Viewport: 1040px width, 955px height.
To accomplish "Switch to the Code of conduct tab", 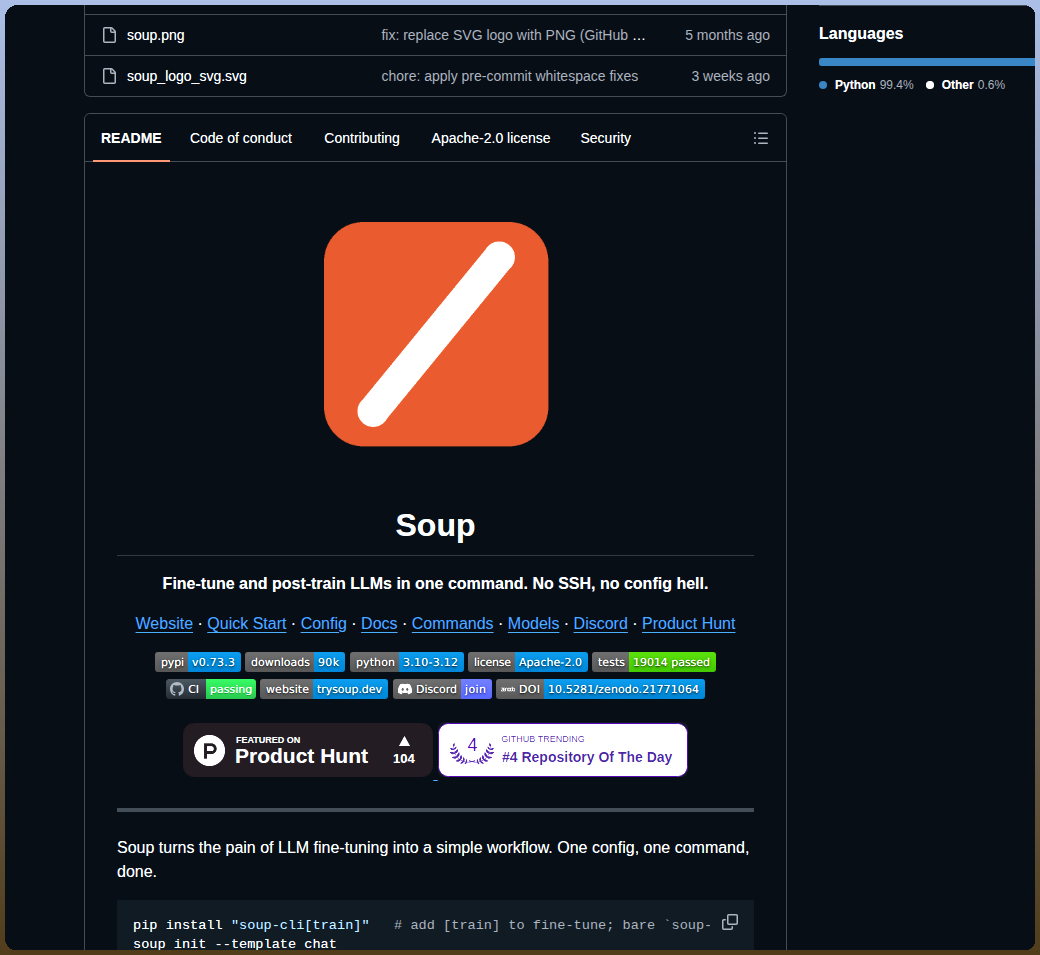I will click(241, 138).
